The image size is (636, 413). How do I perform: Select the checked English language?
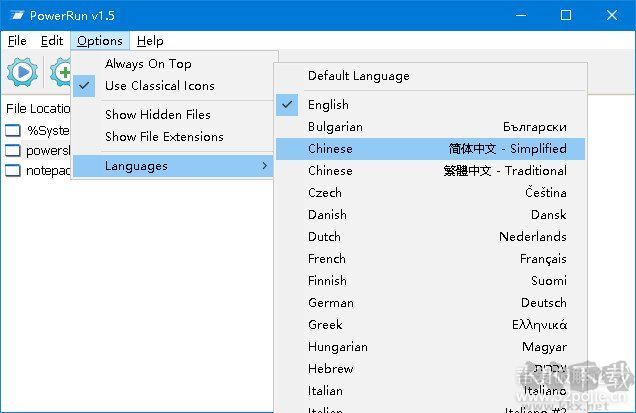pyautogui.click(x=431, y=105)
